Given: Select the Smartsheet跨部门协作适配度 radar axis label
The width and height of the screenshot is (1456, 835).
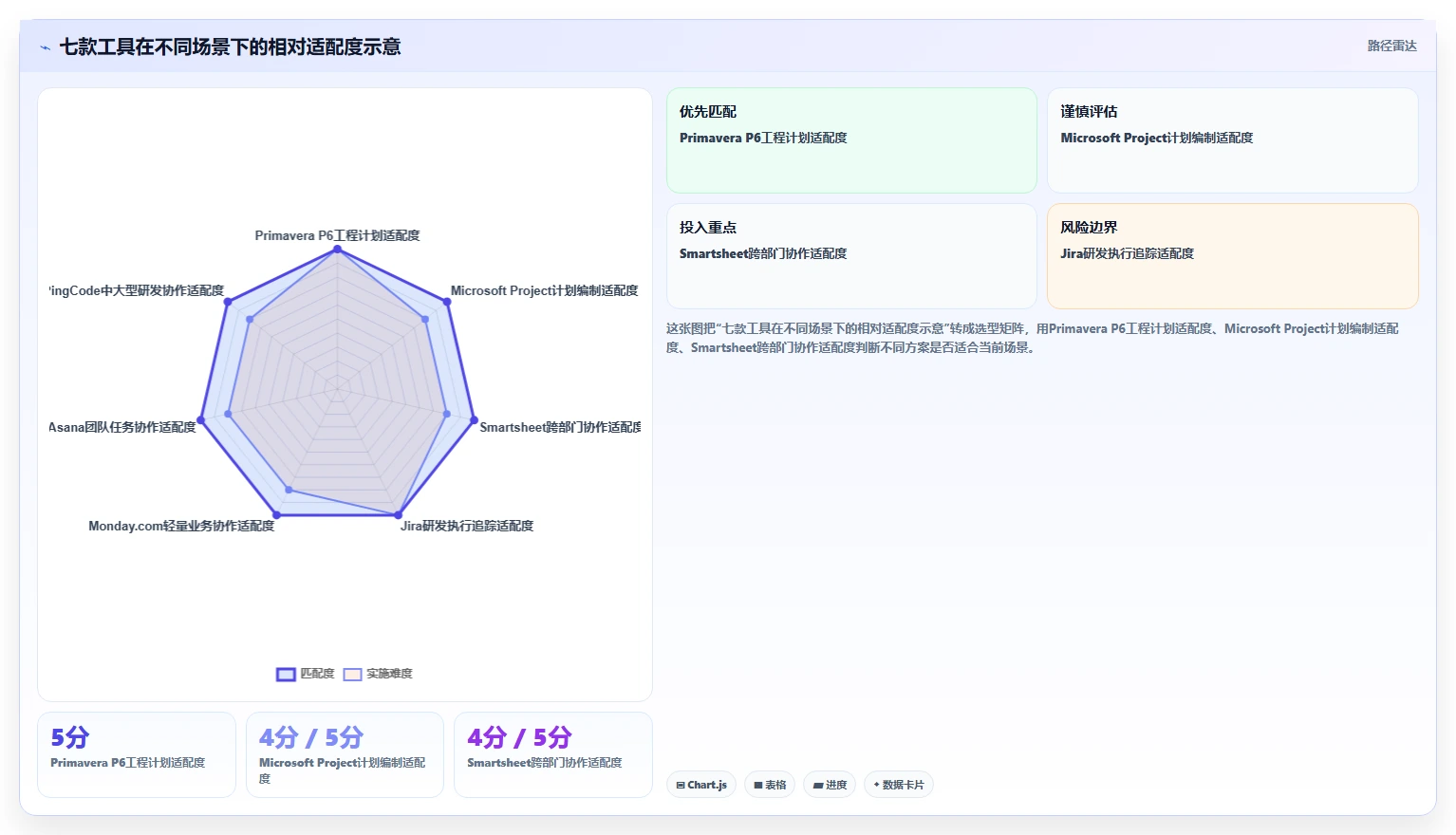Looking at the screenshot, I should coord(560,427).
